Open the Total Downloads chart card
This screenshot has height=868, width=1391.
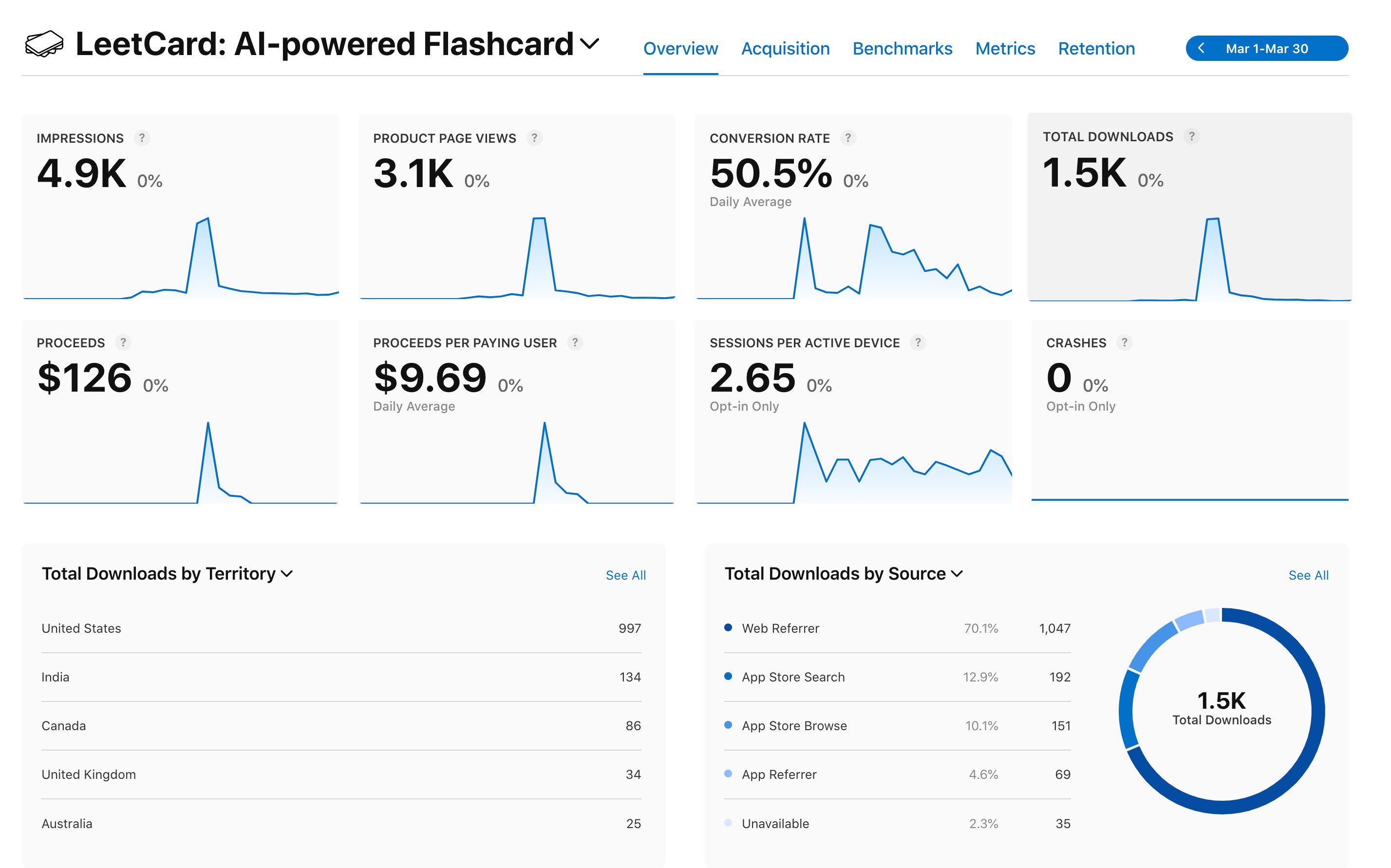1189,207
